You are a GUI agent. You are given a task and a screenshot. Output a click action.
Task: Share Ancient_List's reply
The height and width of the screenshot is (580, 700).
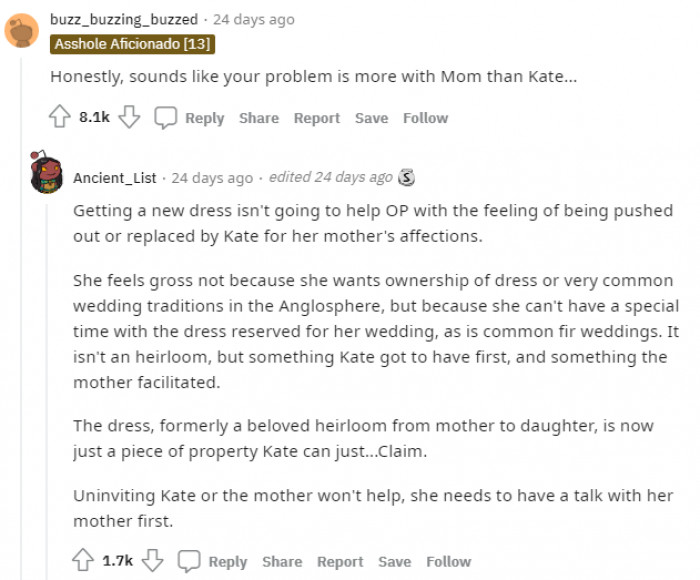pyautogui.click(x=282, y=562)
